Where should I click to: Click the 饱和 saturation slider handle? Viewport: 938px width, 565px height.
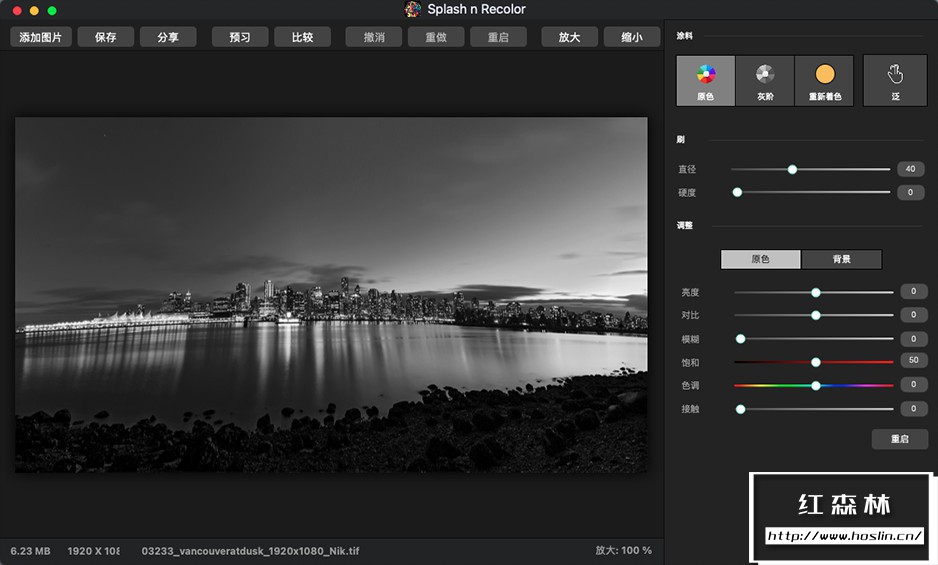pyautogui.click(x=816, y=362)
